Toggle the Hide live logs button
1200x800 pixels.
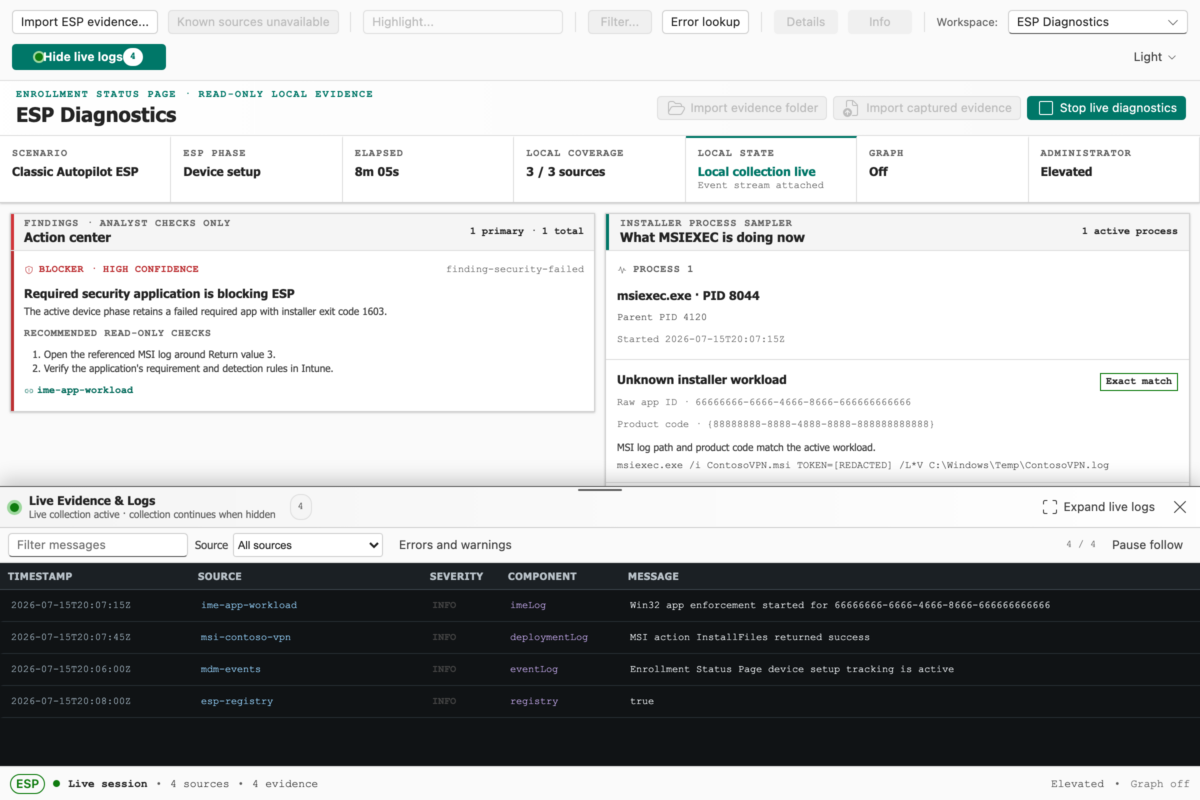coord(89,57)
